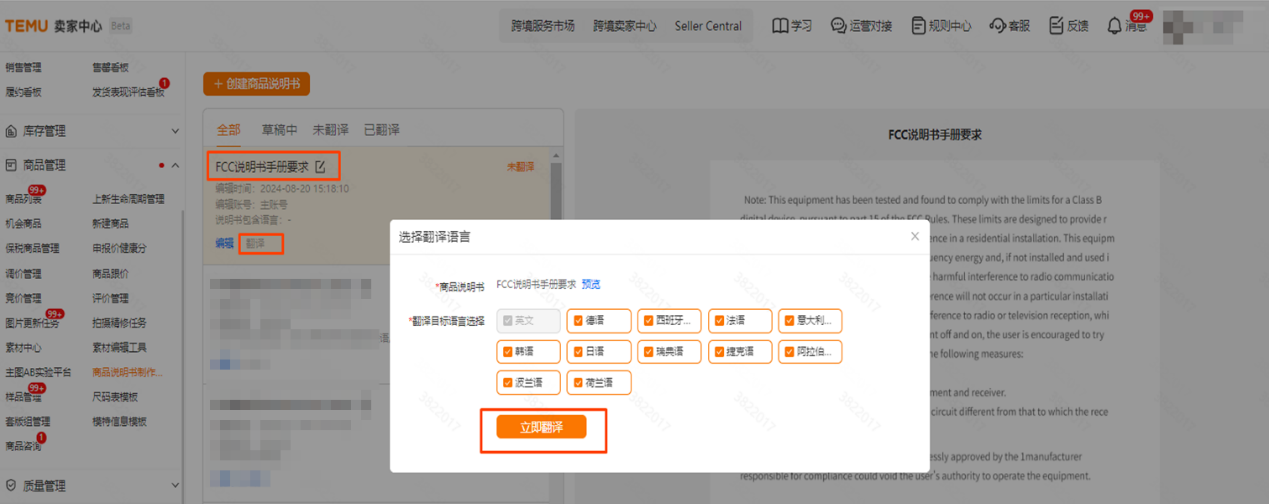Open 规则中心 document icon

[918, 26]
